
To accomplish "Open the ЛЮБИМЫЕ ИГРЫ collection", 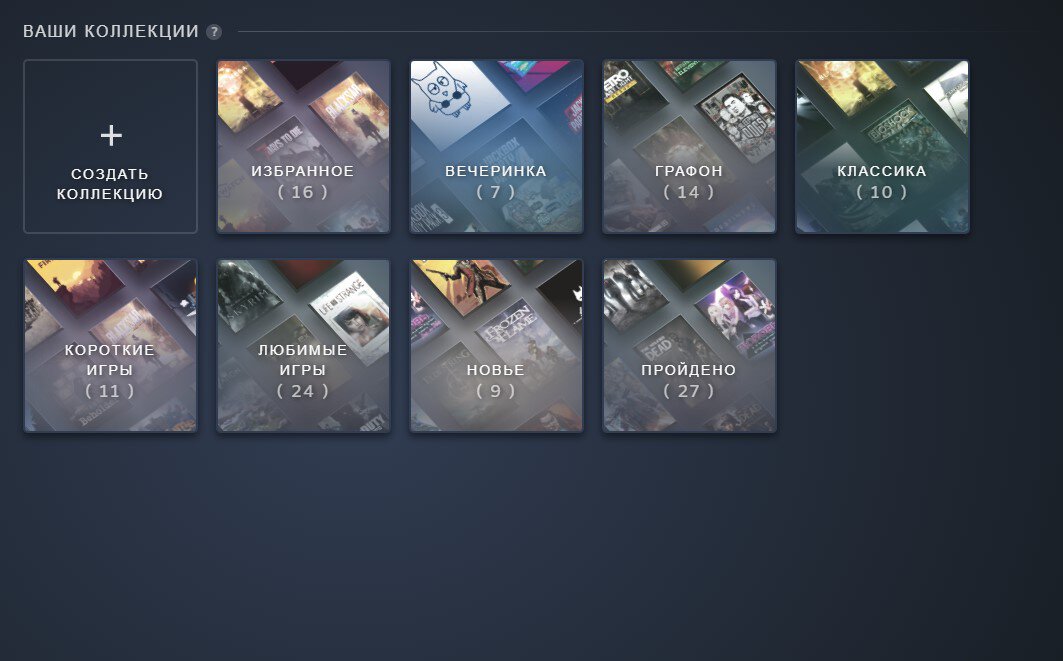I will click(x=303, y=345).
